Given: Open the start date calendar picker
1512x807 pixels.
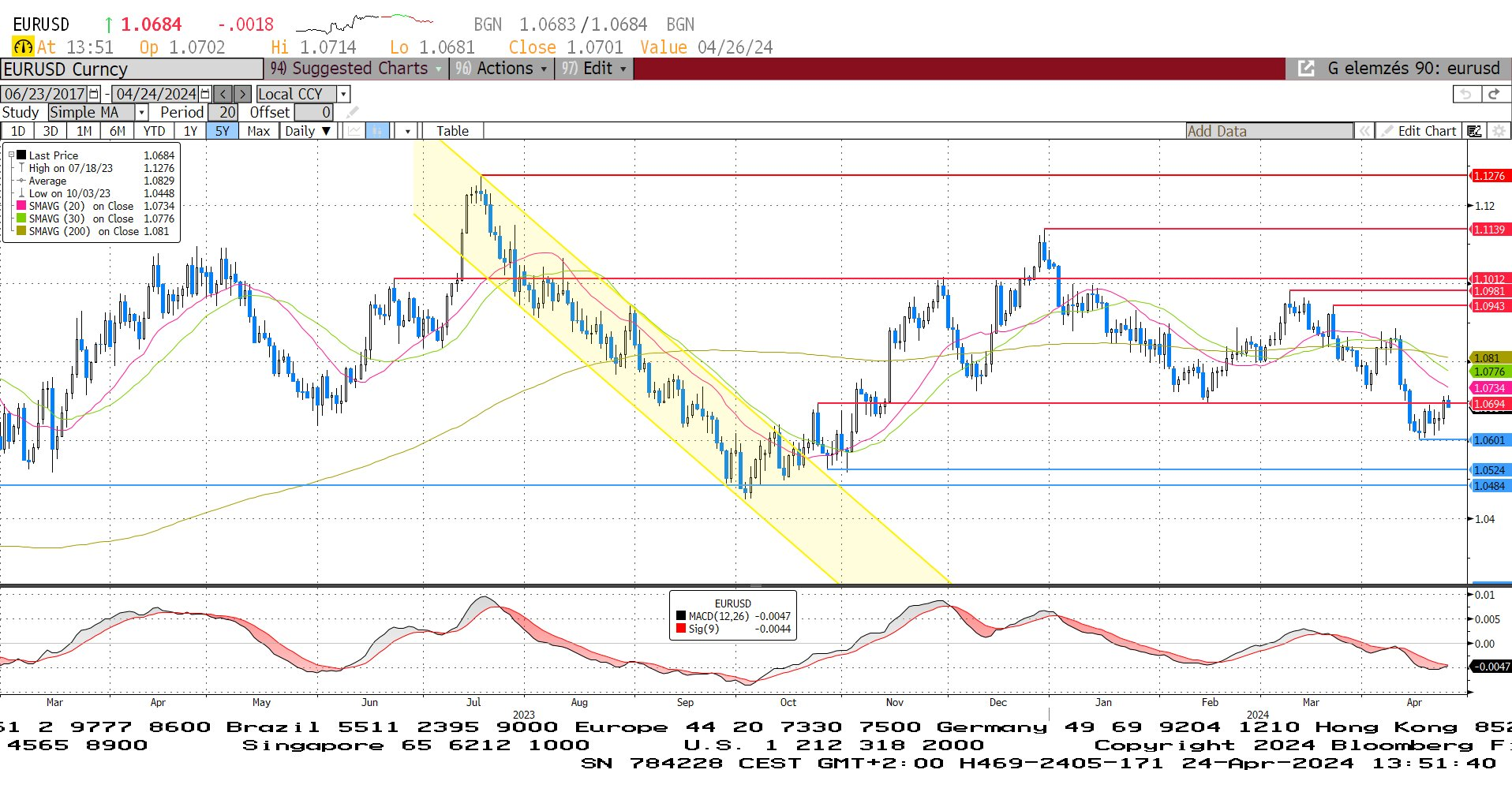Looking at the screenshot, I should (94, 94).
